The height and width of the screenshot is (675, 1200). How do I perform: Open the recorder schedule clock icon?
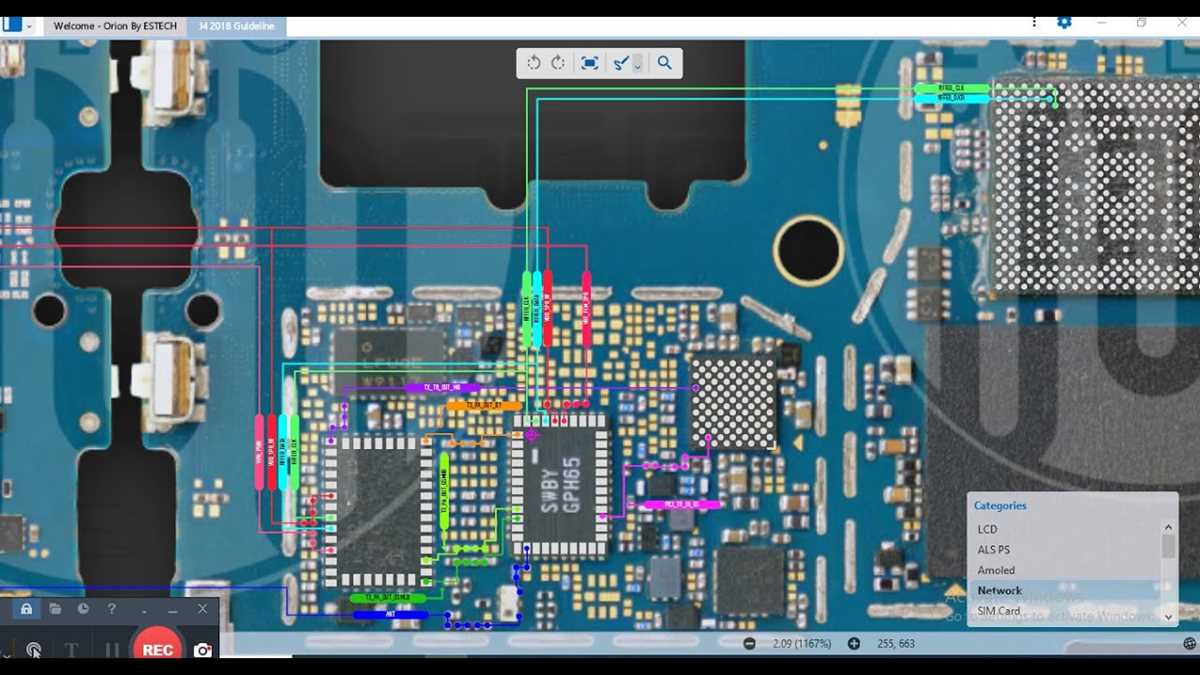tap(83, 609)
